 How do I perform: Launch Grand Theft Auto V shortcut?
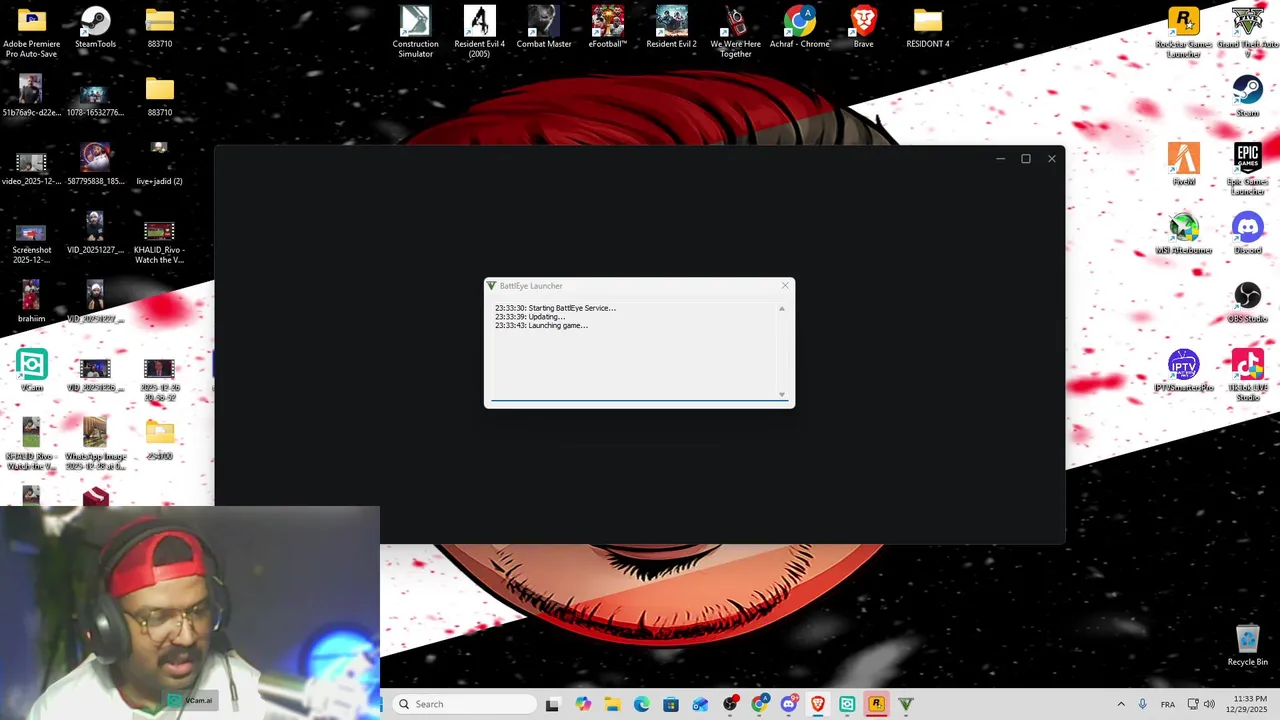(1247, 31)
